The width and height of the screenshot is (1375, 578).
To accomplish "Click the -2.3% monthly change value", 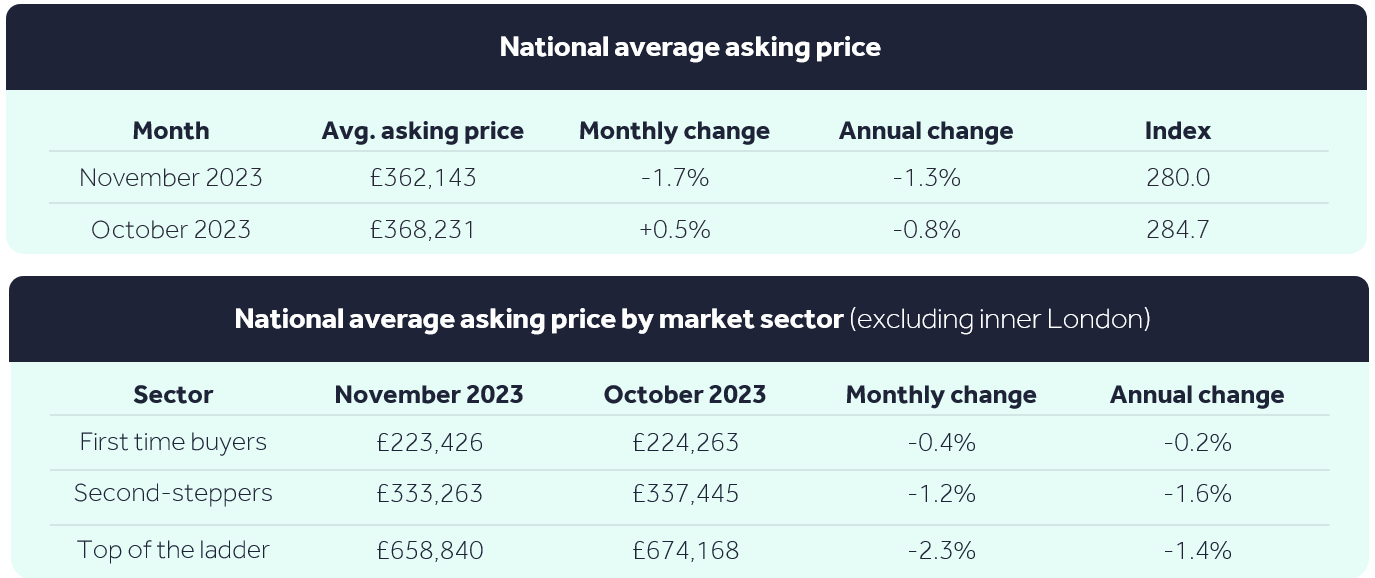I will [x=941, y=550].
